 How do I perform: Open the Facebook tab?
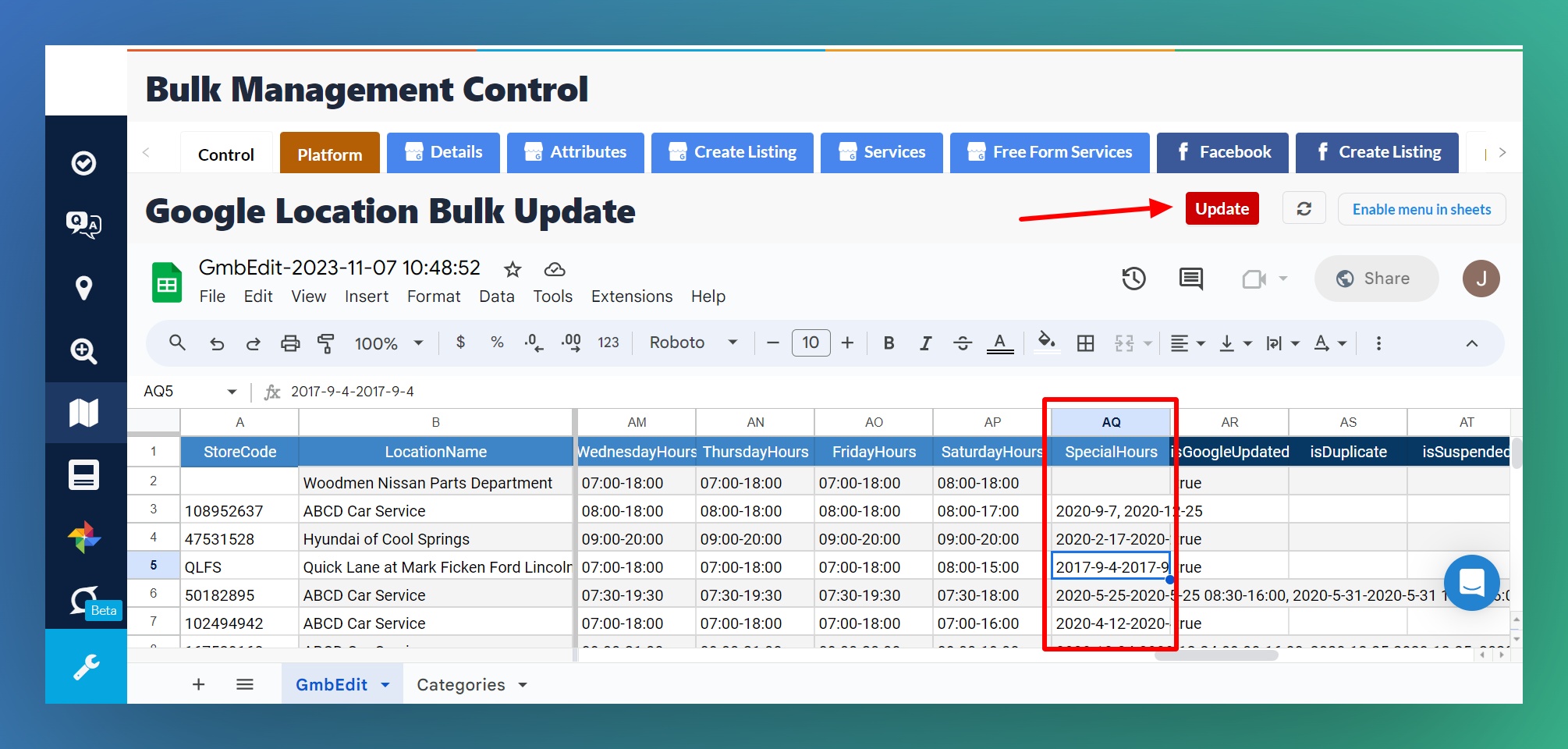pyautogui.click(x=1222, y=152)
